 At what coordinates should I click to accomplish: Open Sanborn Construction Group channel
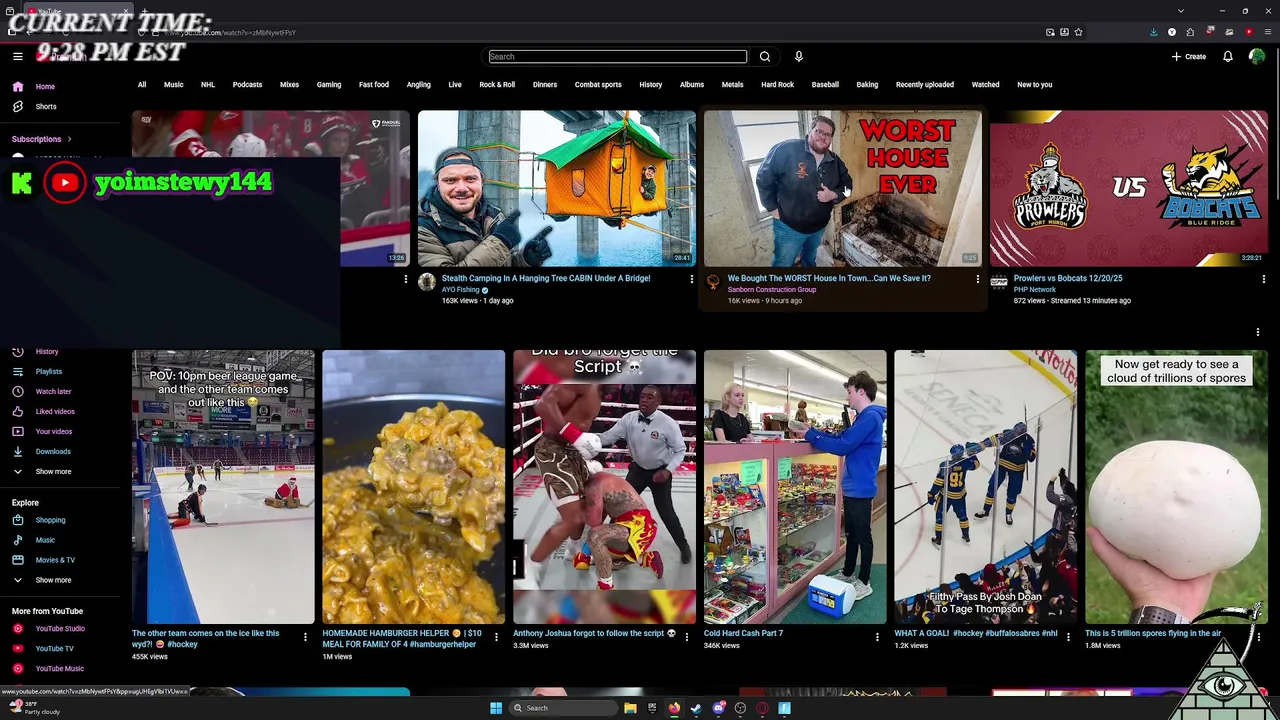click(x=772, y=290)
